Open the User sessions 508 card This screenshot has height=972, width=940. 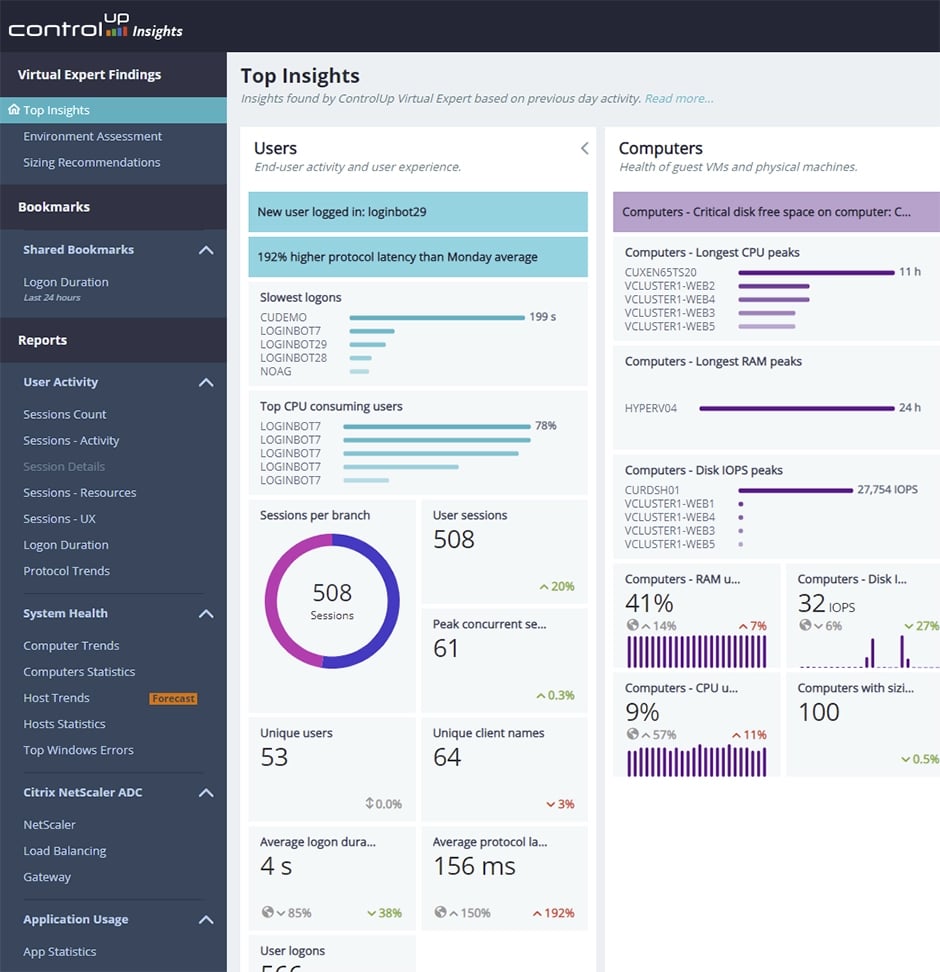click(504, 552)
